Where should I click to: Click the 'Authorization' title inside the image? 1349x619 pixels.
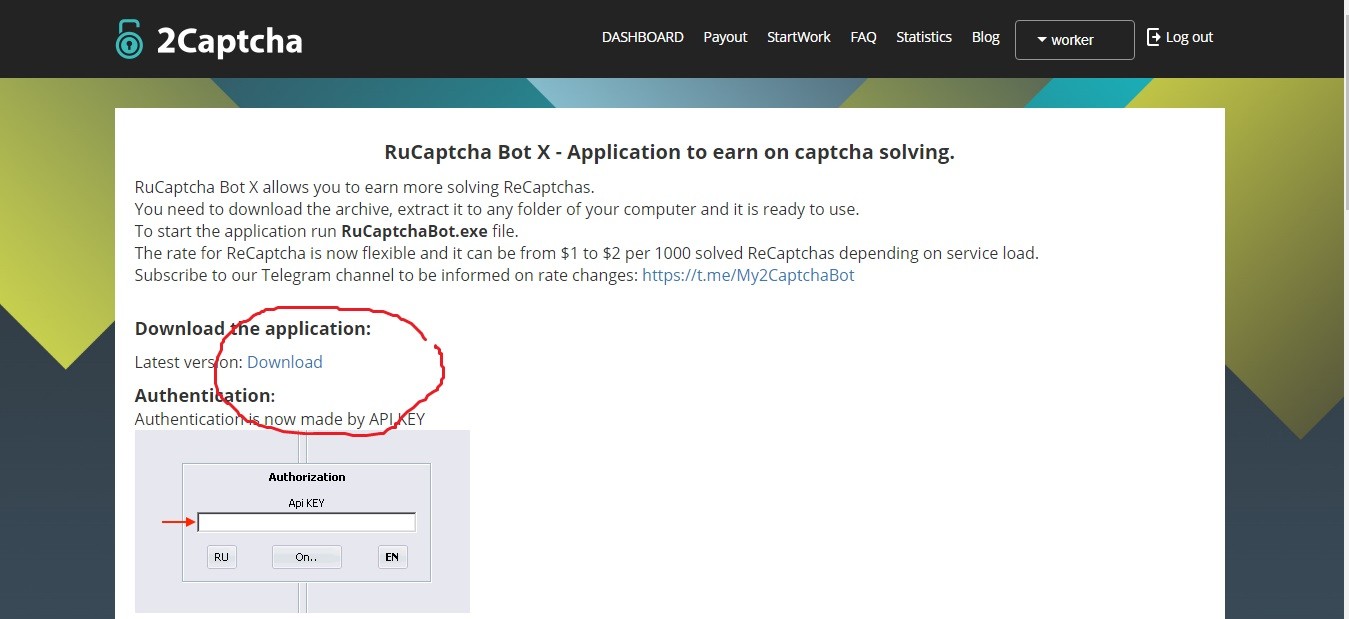307,477
